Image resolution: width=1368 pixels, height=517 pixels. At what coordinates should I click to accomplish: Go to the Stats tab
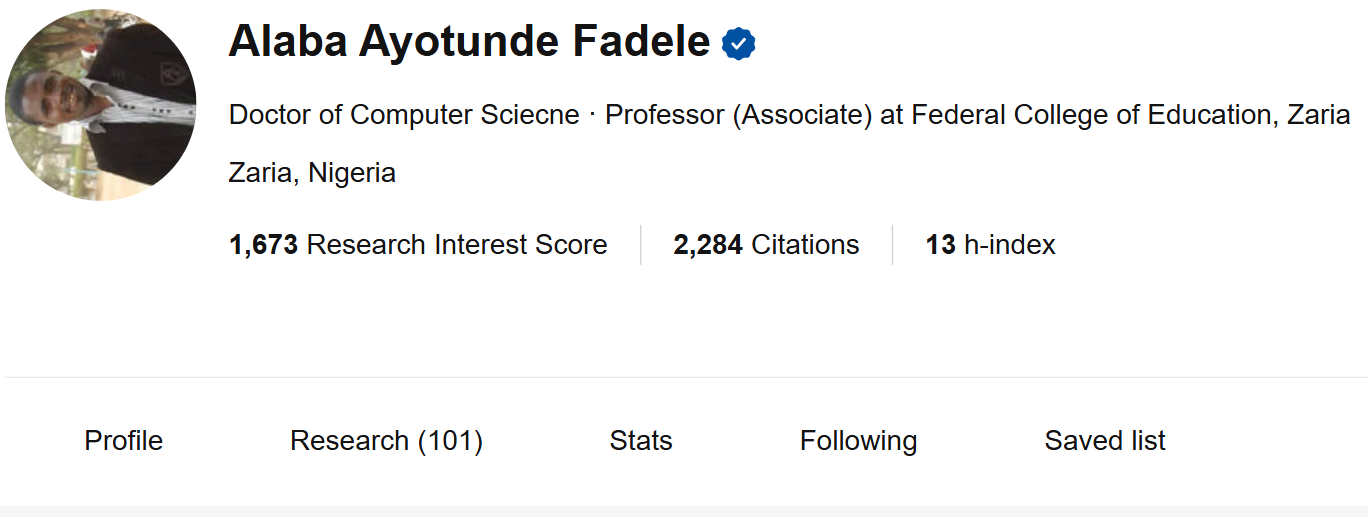tap(641, 441)
